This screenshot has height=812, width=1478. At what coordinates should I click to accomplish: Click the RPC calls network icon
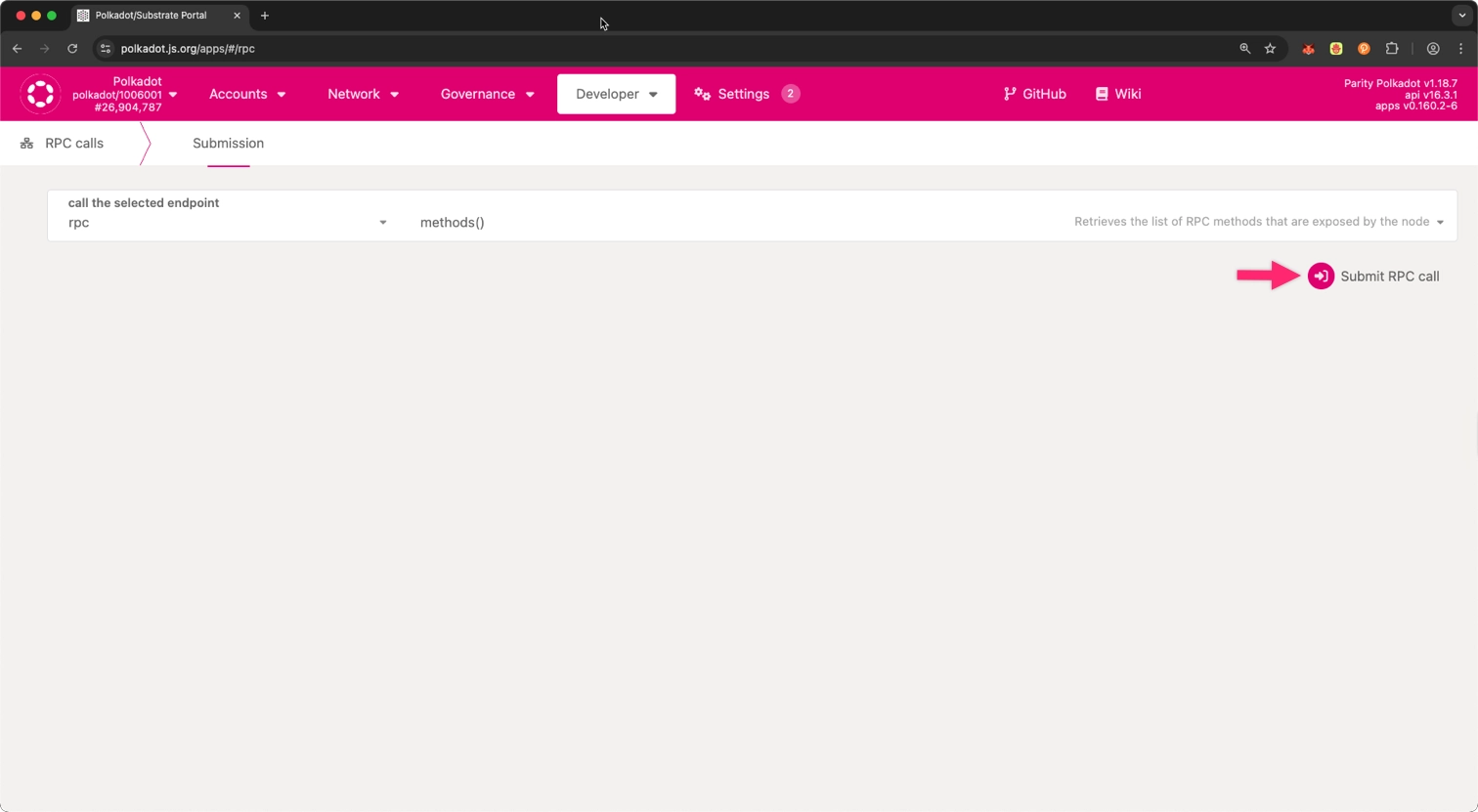pos(27,143)
